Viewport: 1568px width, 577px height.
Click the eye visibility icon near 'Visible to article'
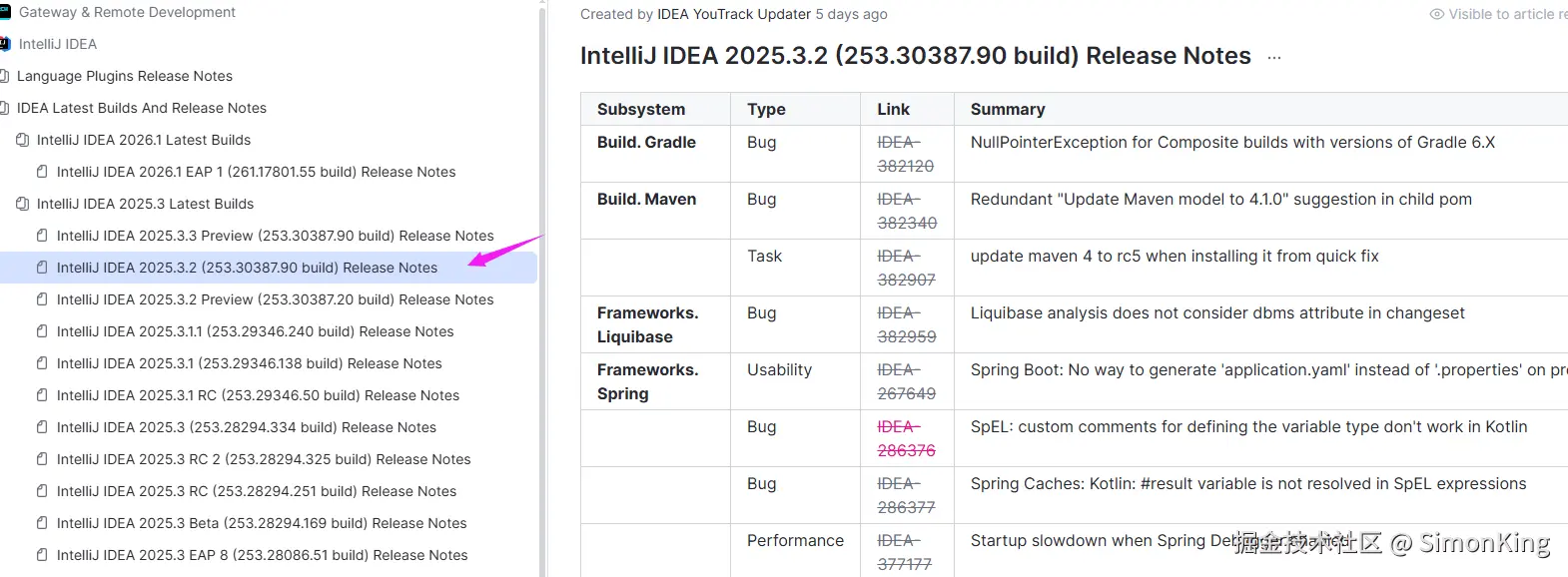1437,14
